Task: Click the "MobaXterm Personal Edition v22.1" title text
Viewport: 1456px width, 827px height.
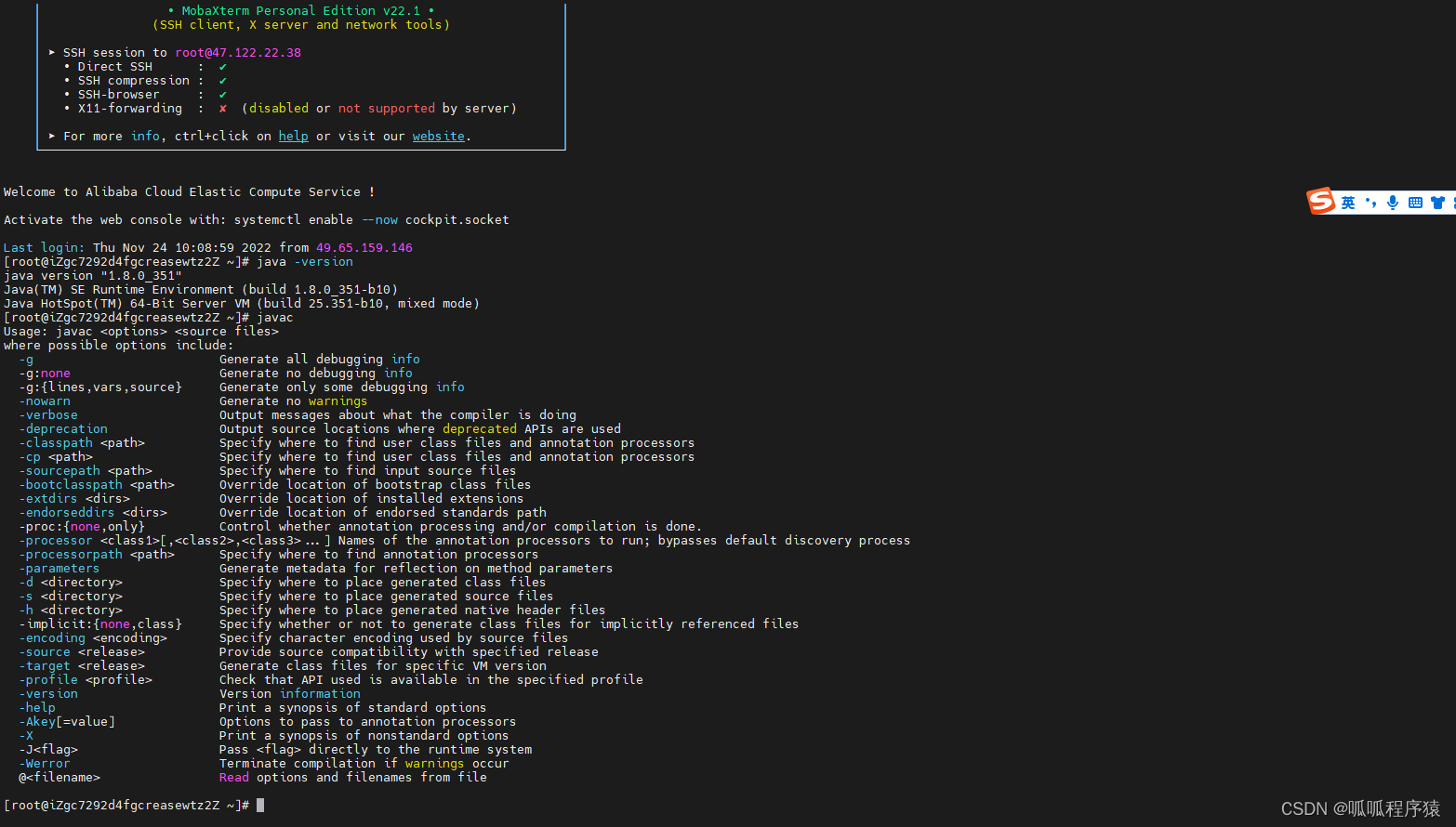Action: point(301,11)
